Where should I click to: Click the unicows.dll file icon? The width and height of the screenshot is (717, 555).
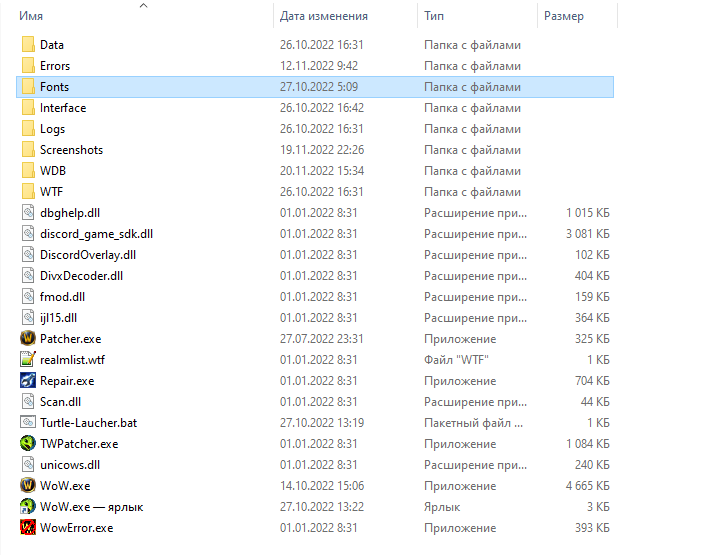point(28,464)
